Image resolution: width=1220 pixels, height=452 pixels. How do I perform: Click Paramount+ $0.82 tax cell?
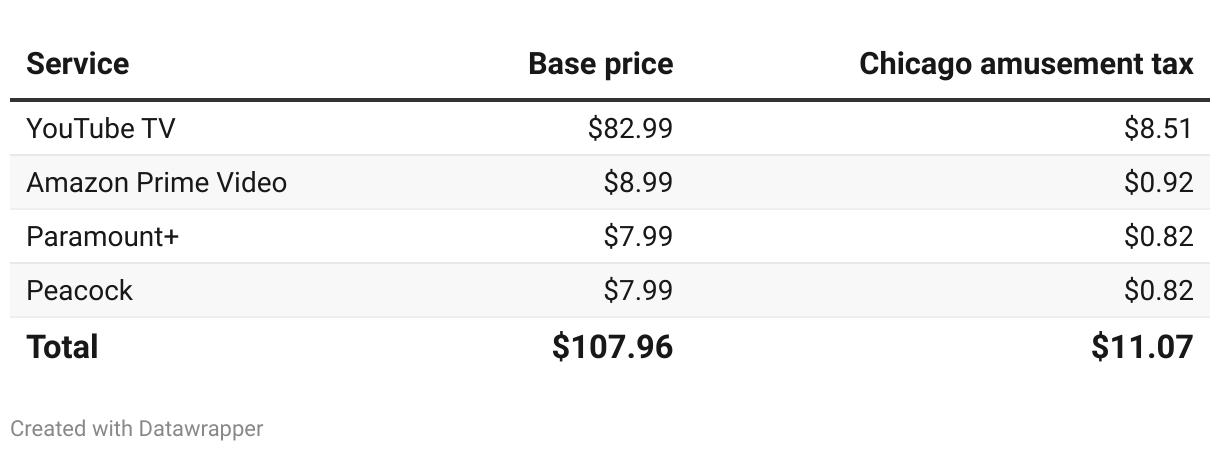(x=1158, y=236)
